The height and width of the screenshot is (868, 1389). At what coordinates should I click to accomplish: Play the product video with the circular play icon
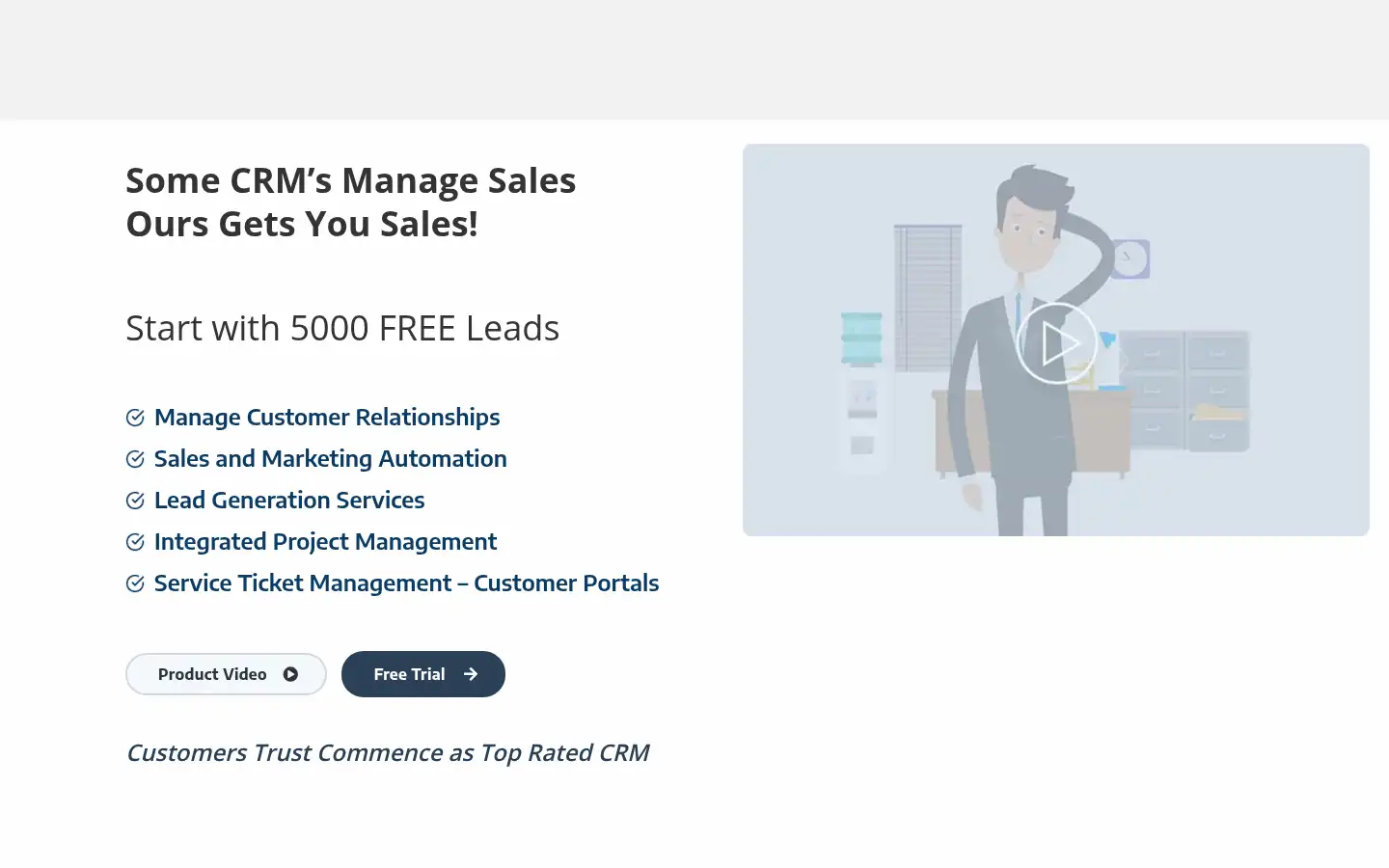click(x=1056, y=342)
